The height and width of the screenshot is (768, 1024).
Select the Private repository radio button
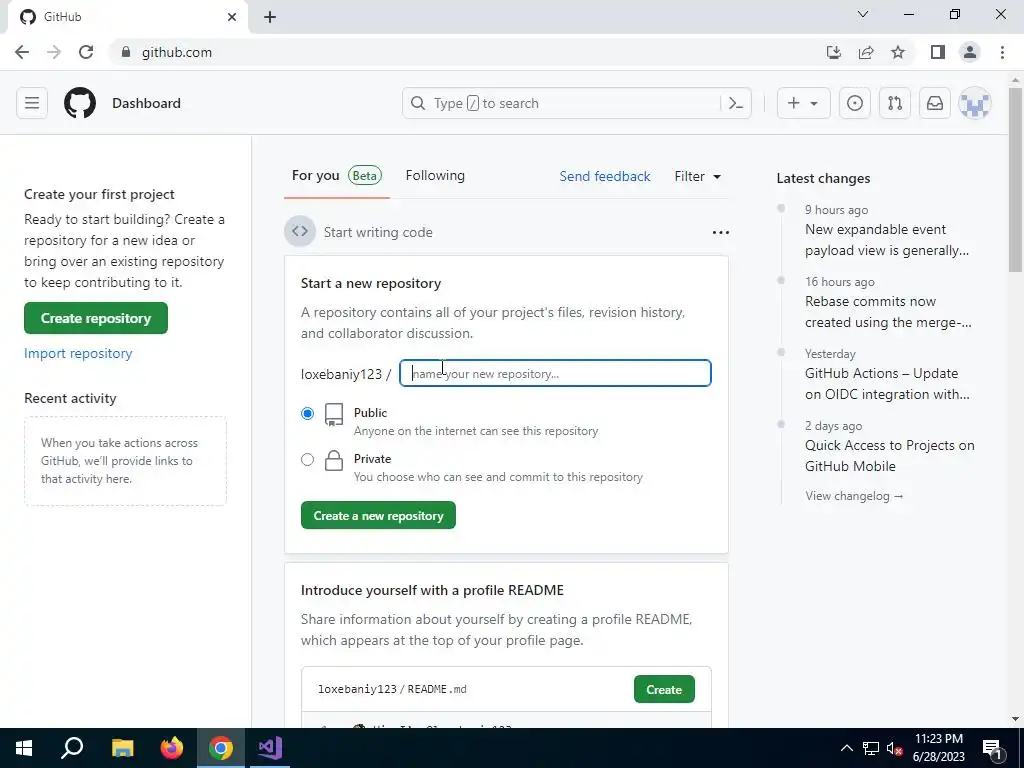click(307, 460)
